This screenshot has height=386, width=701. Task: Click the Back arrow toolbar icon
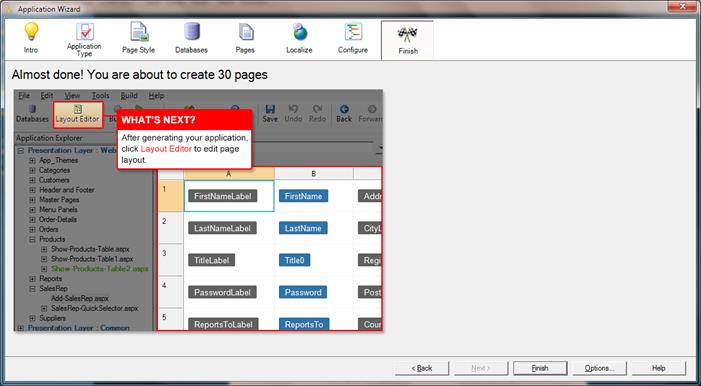click(x=344, y=114)
